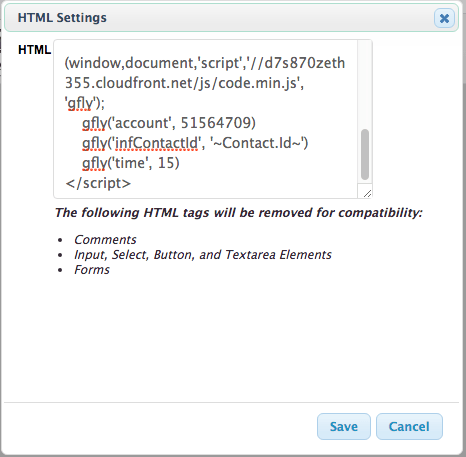Place cursor on the closing script tag line

98,183
